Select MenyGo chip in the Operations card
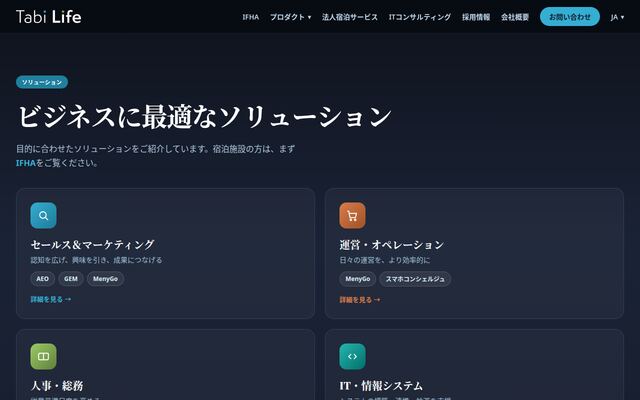Image resolution: width=640 pixels, height=400 pixels. coord(358,279)
